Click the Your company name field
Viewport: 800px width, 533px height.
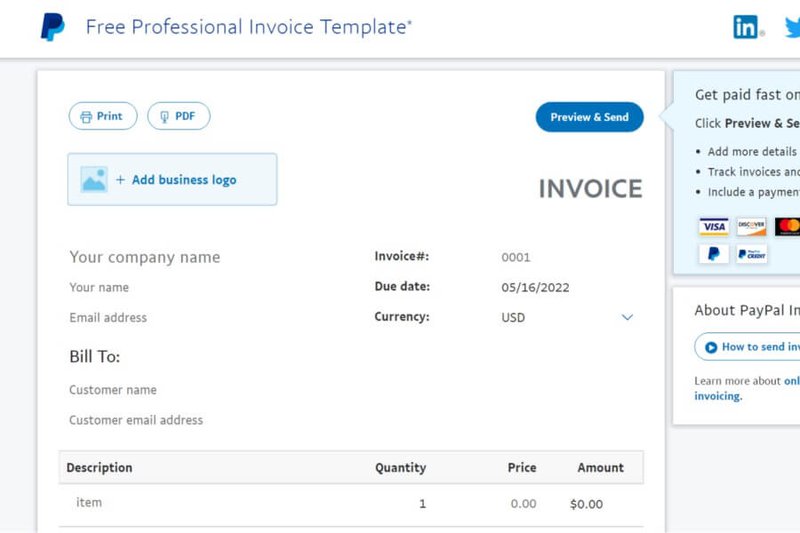(x=145, y=257)
